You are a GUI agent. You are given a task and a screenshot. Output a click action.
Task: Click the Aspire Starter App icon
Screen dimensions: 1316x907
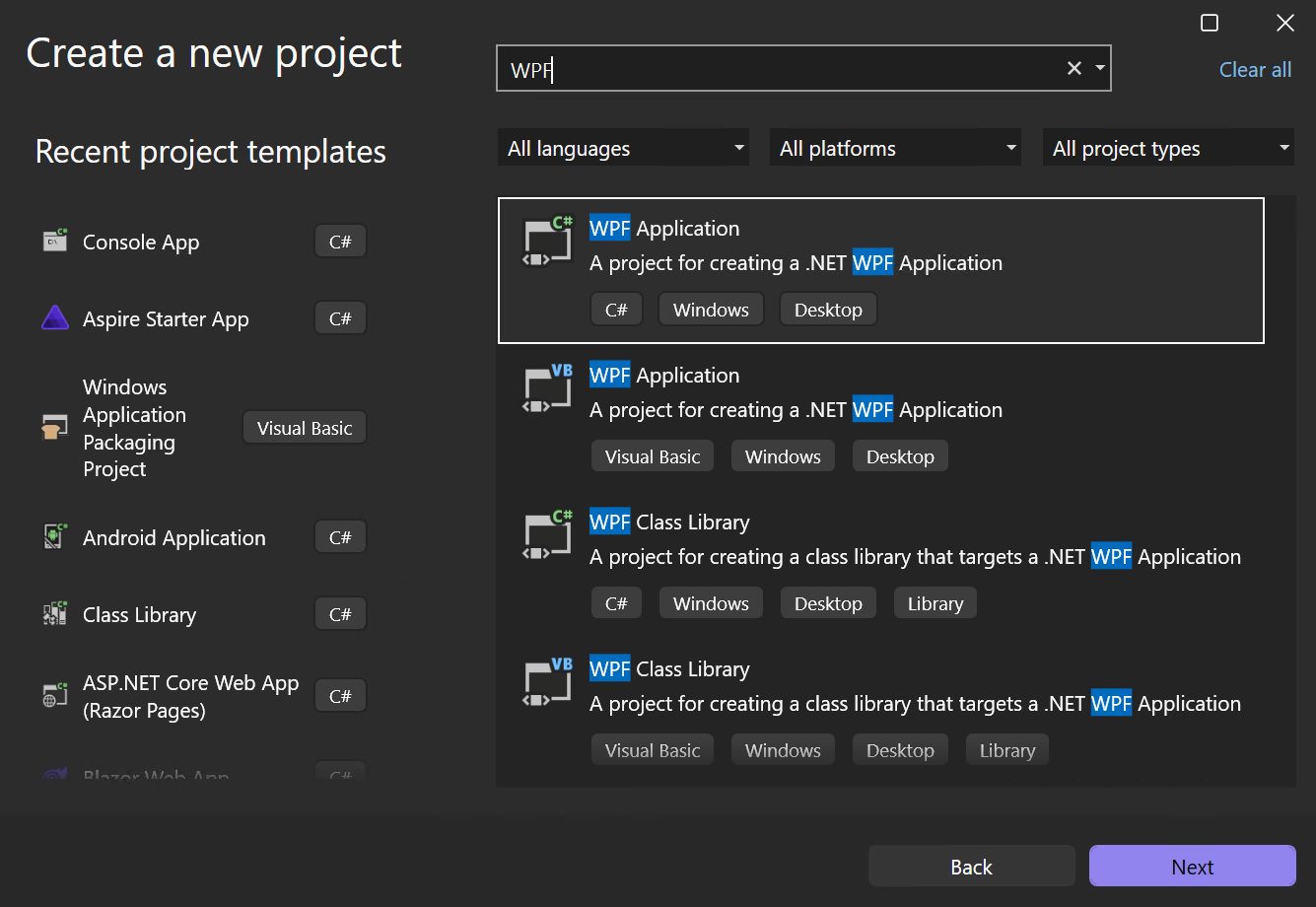pos(55,317)
